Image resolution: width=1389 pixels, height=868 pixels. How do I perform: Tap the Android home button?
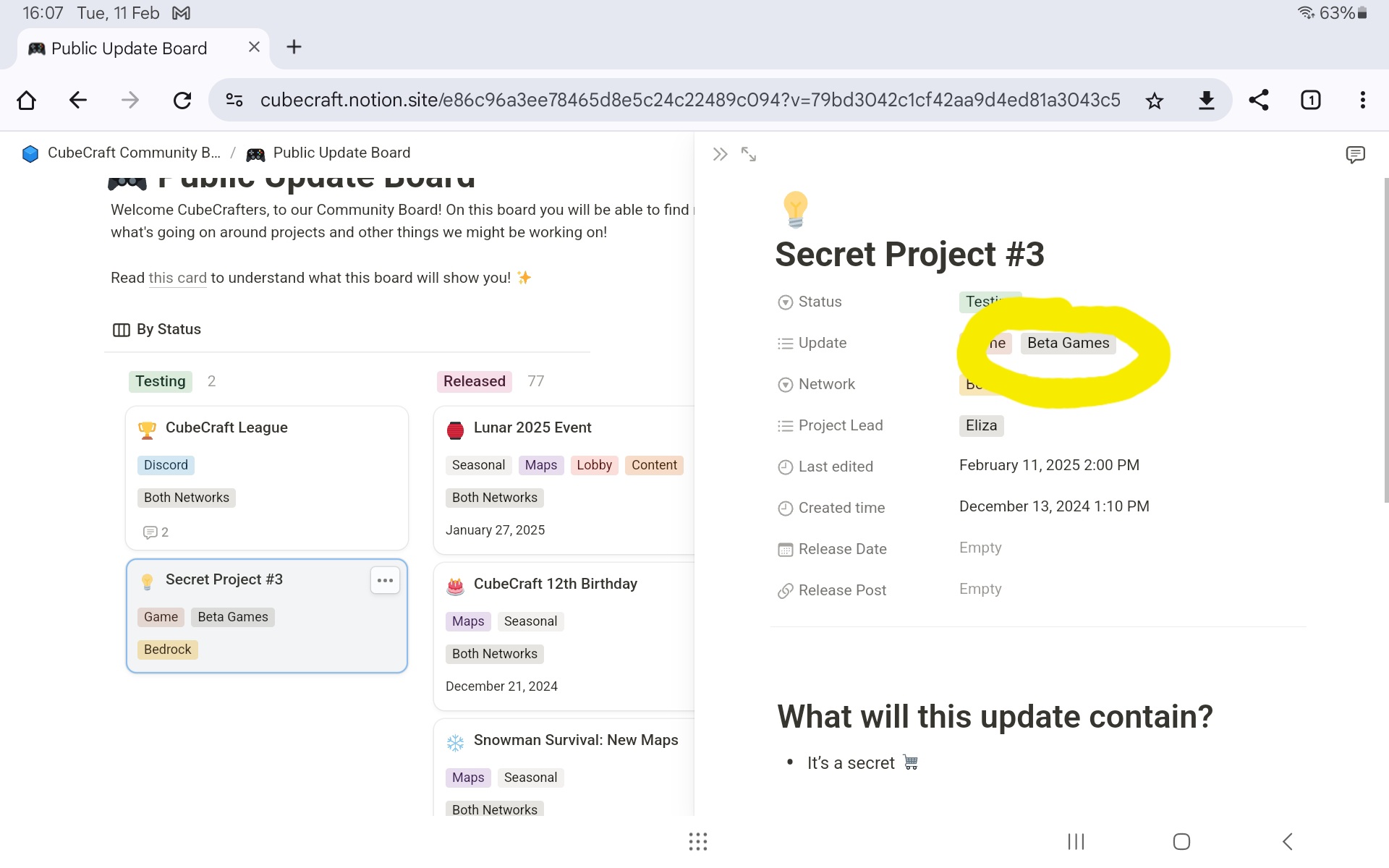click(x=1181, y=841)
